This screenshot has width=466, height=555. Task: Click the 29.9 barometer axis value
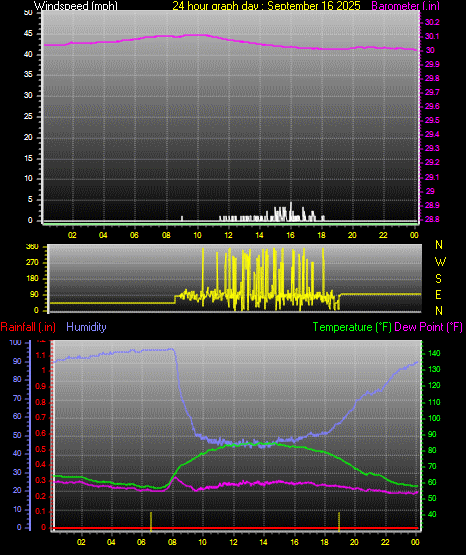(x=432, y=64)
